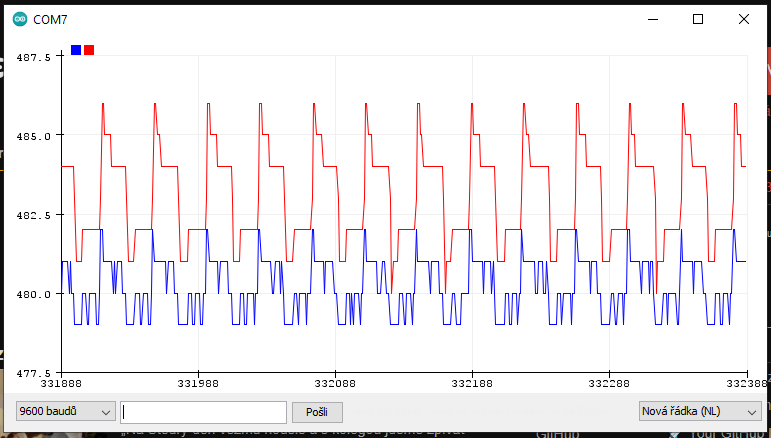Click the 332088 x-axis label
The height and width of the screenshot is (438, 771).
coord(335,383)
